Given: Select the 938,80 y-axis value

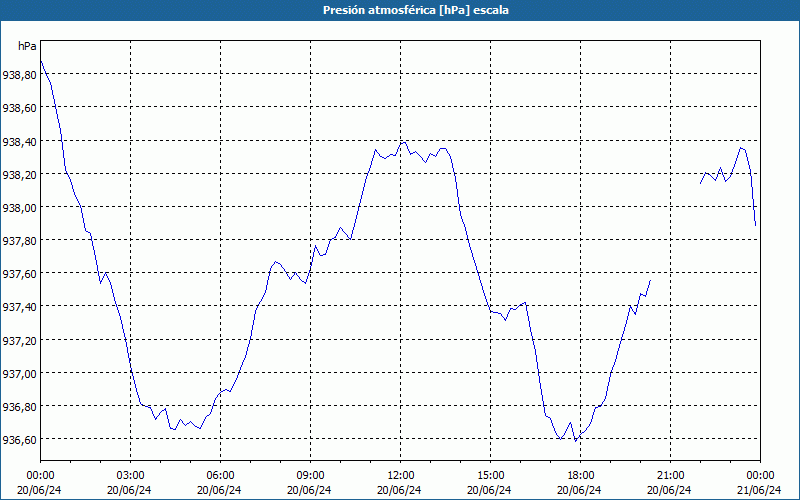Looking at the screenshot, I should [x=19, y=75].
